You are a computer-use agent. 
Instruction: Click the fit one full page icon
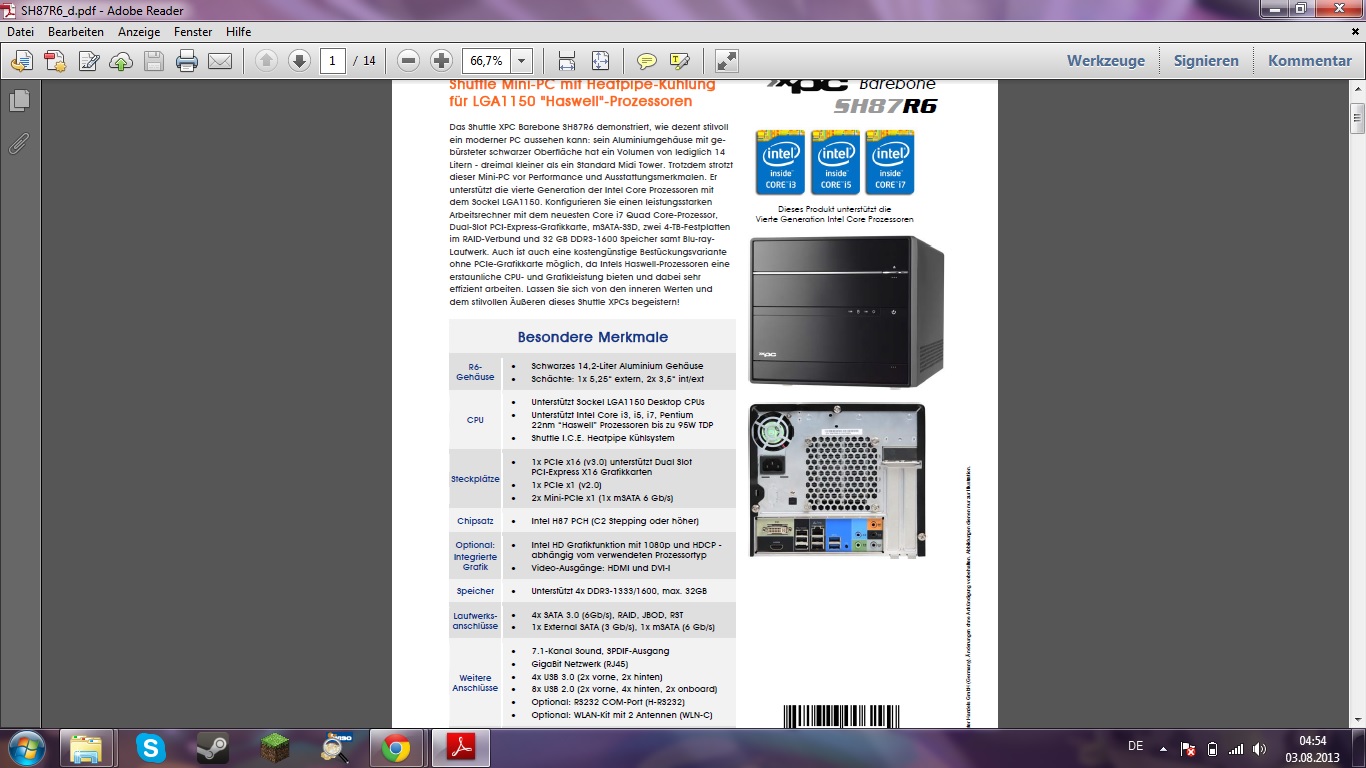pos(600,61)
